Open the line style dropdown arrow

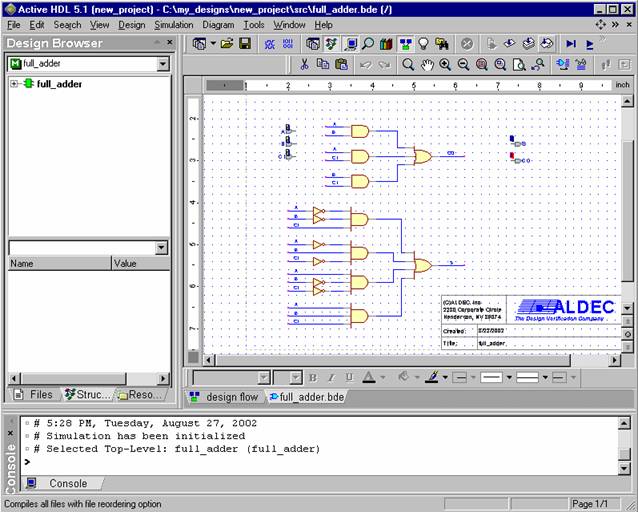click(509, 378)
